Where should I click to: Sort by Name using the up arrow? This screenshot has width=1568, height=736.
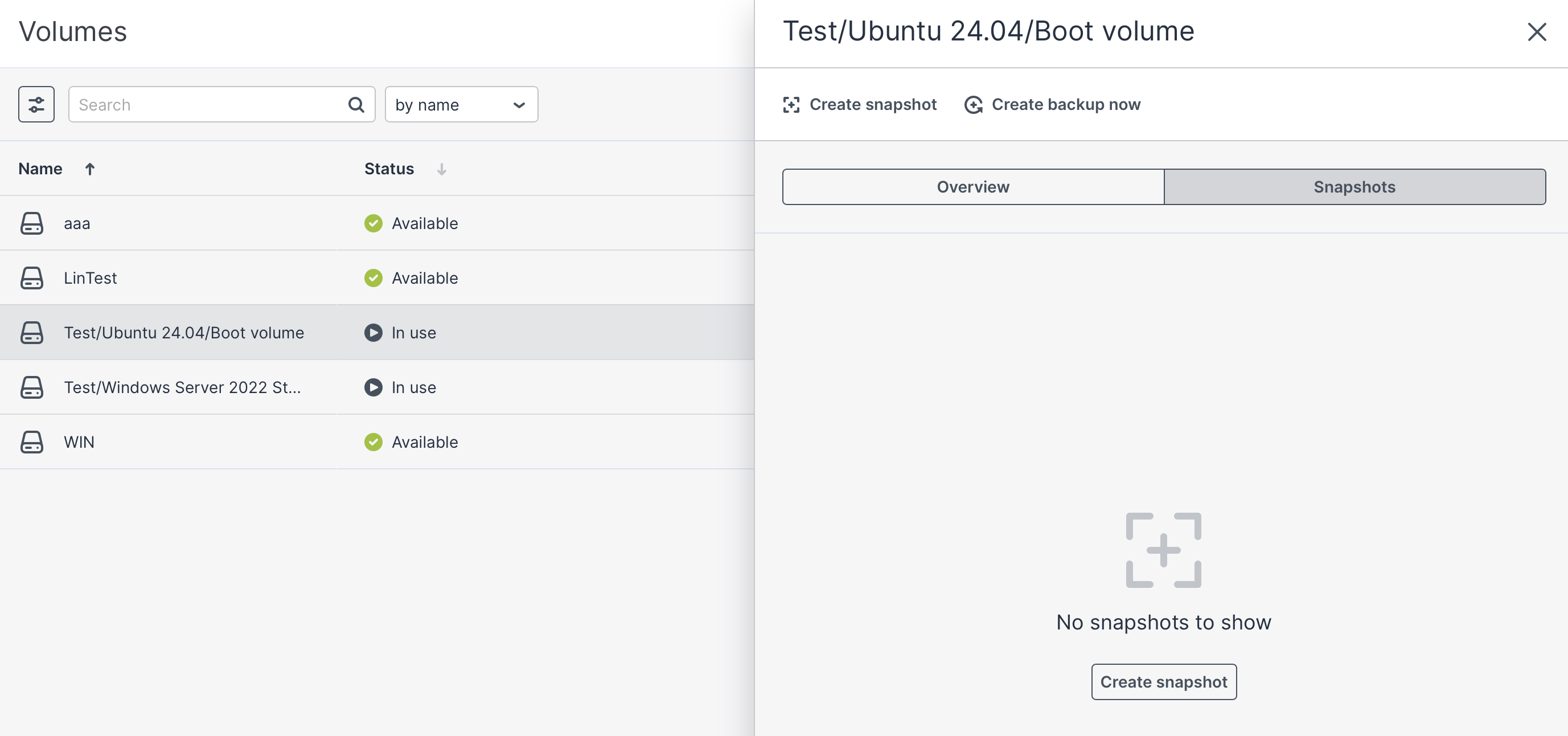tap(89, 169)
